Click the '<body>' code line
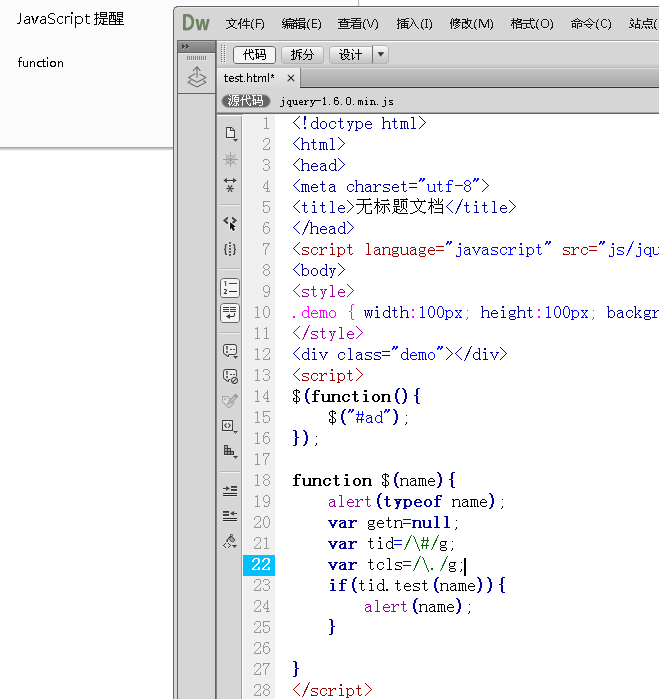The width and height of the screenshot is (659, 699). [x=319, y=270]
